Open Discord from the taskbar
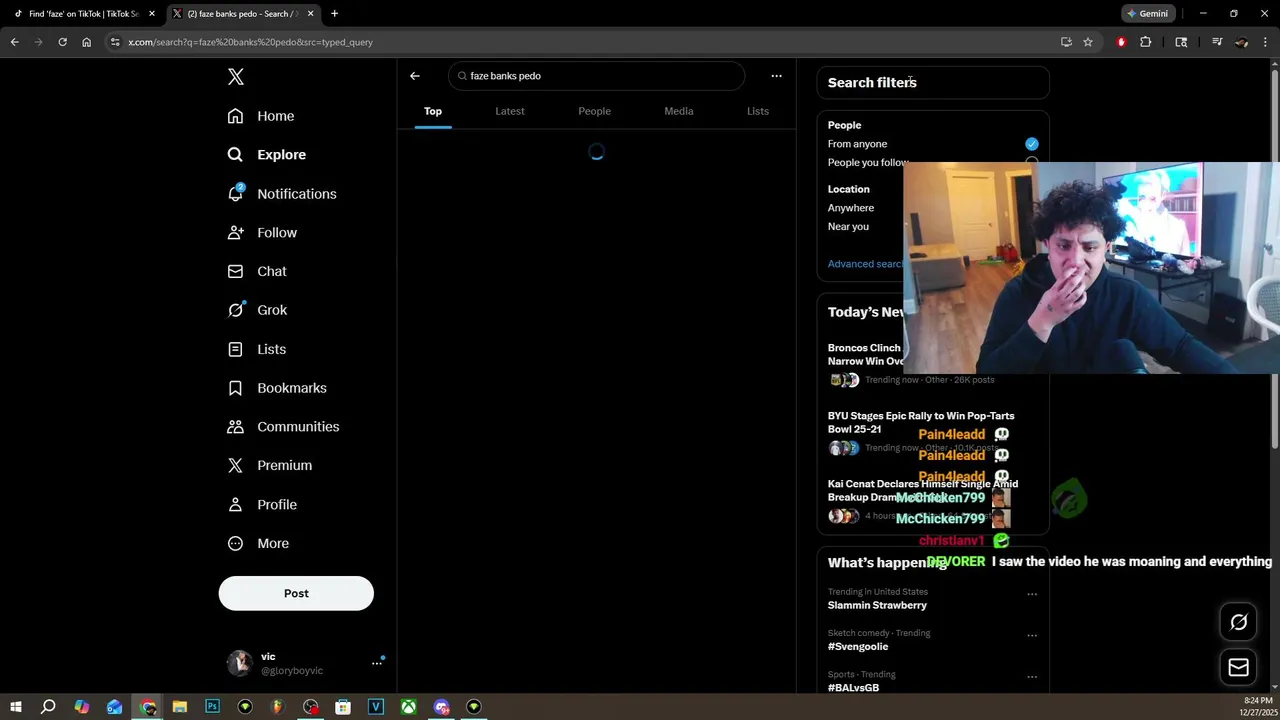This screenshot has width=1280, height=720. 441,707
